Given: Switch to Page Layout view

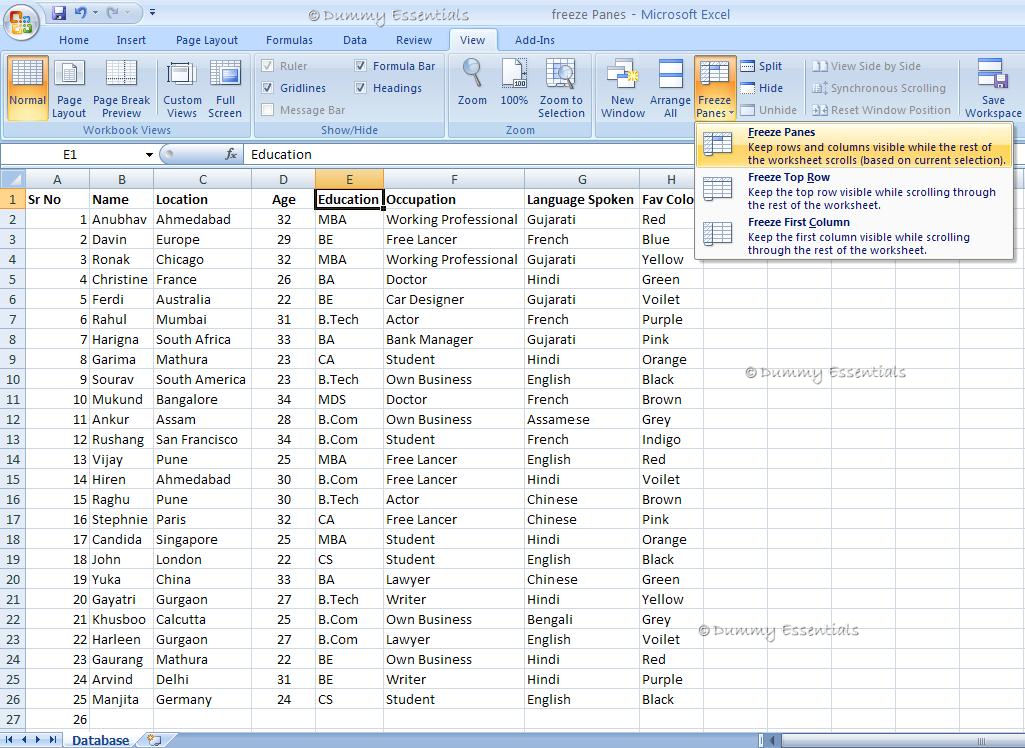Looking at the screenshot, I should [69, 88].
